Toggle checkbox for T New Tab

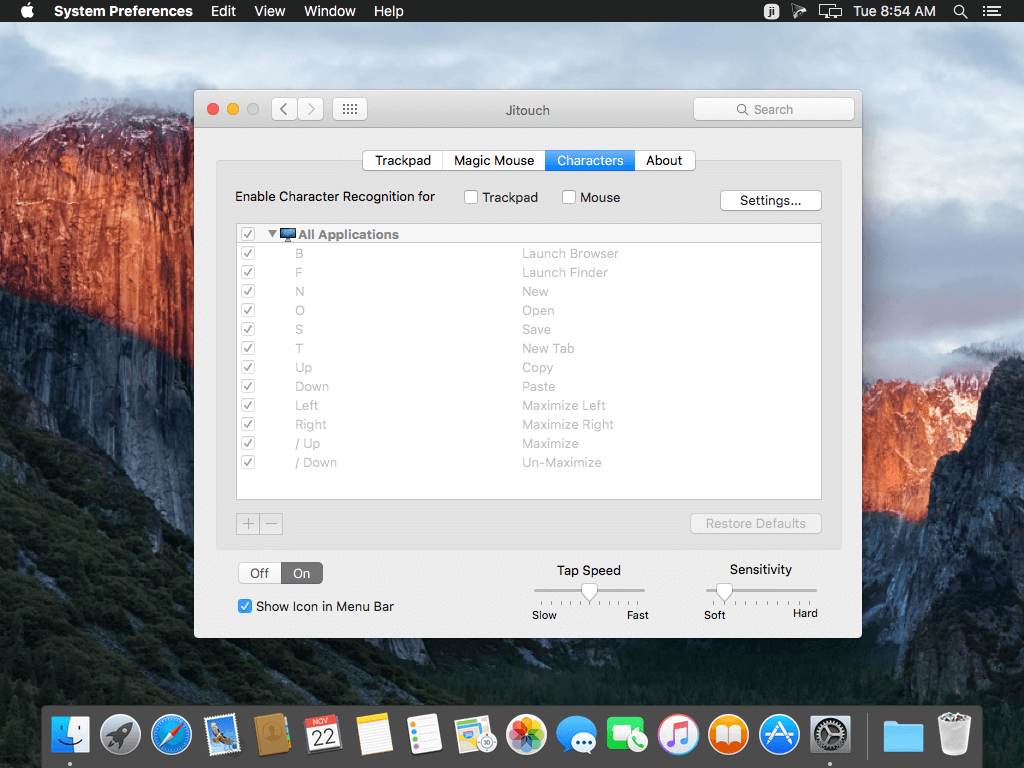pyautogui.click(x=248, y=348)
